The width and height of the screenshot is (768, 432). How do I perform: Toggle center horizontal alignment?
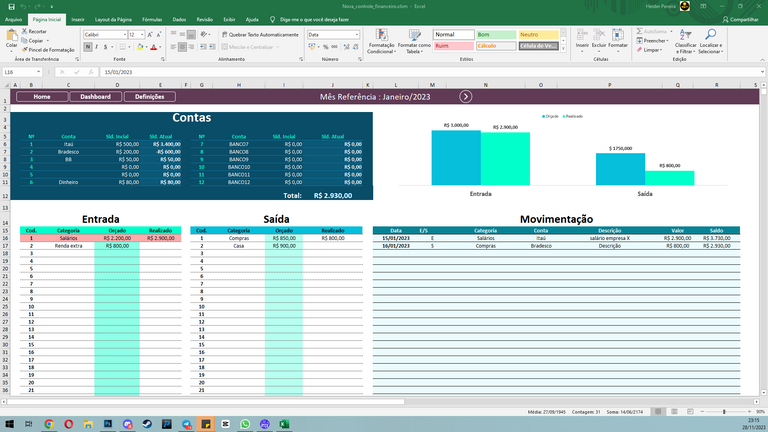[x=182, y=47]
